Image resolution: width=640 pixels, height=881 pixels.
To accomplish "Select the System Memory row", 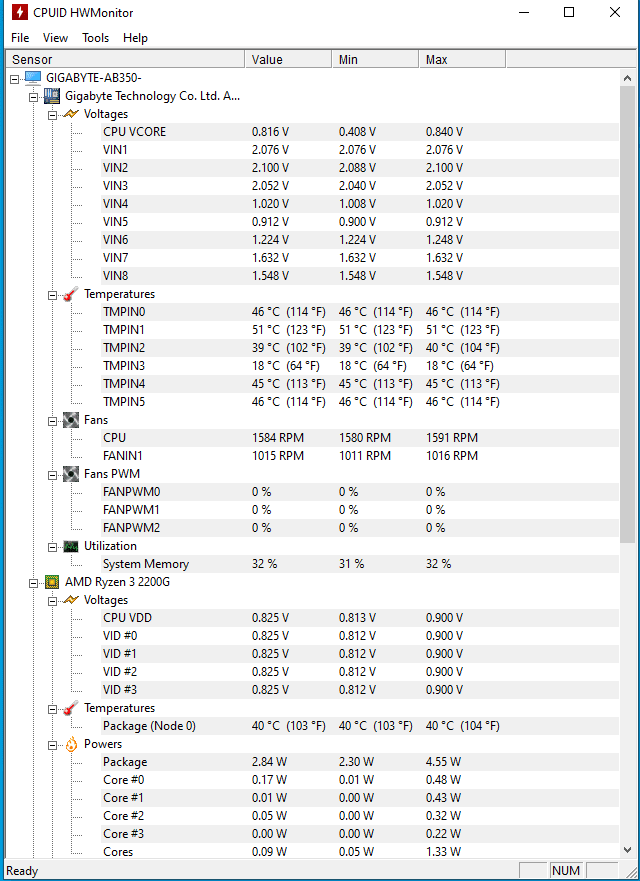I will pyautogui.click(x=360, y=564).
